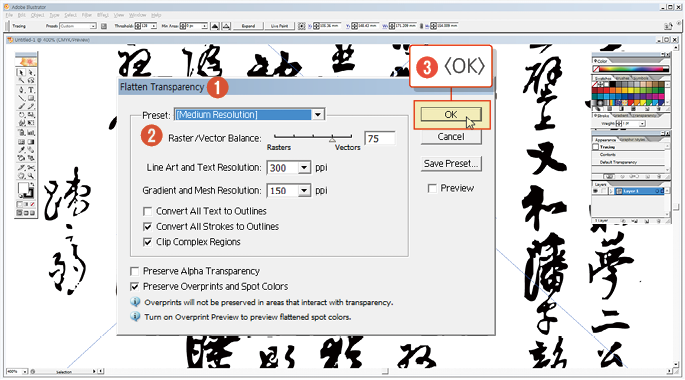
Task: Select the Direct Selection tool
Action: coord(31,73)
